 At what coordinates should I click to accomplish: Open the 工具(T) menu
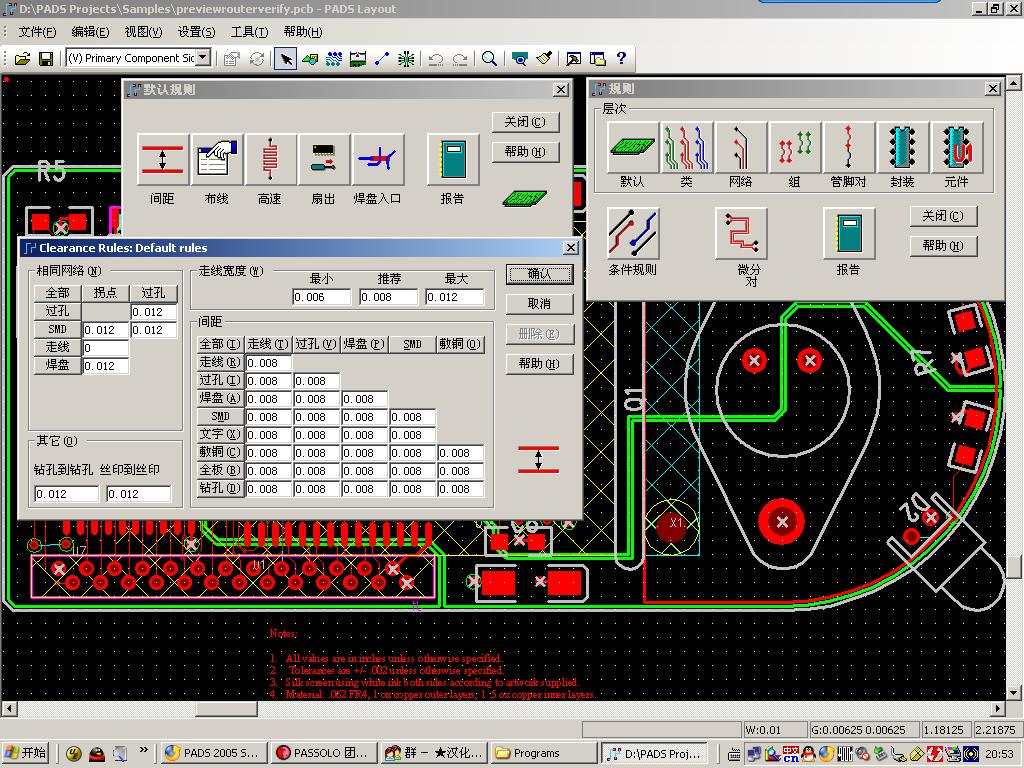(x=248, y=32)
